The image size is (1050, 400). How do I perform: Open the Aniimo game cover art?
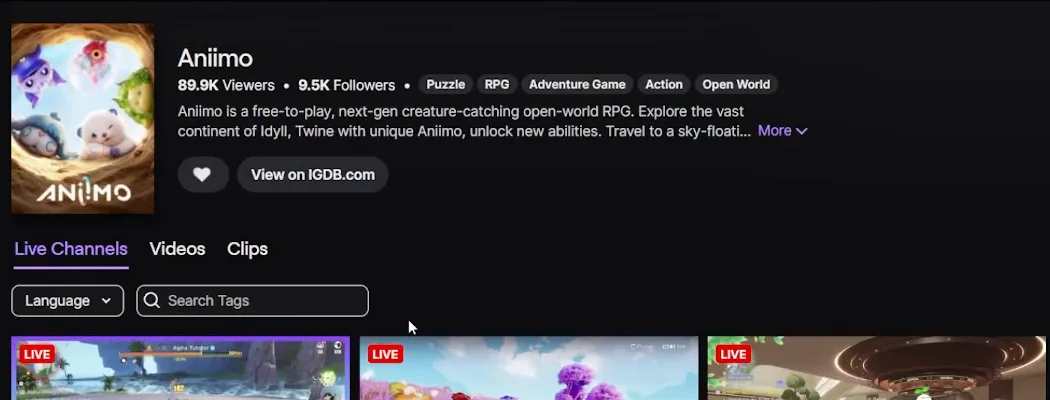coord(83,119)
